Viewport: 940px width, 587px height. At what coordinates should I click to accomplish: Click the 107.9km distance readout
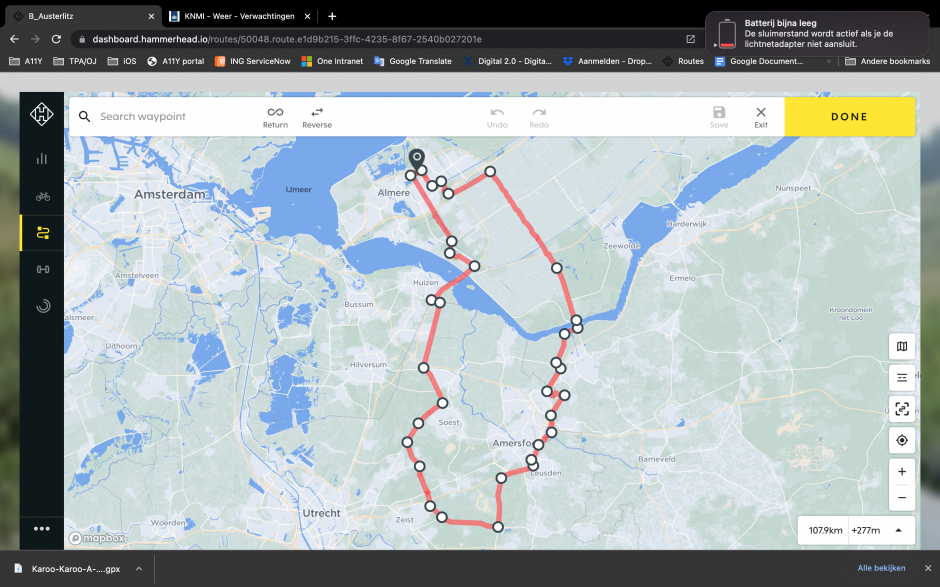point(825,530)
